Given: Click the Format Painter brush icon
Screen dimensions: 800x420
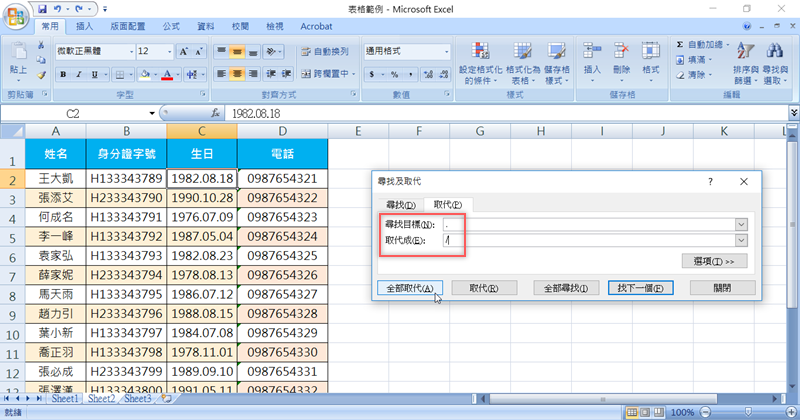Looking at the screenshot, I should click(x=41, y=74).
